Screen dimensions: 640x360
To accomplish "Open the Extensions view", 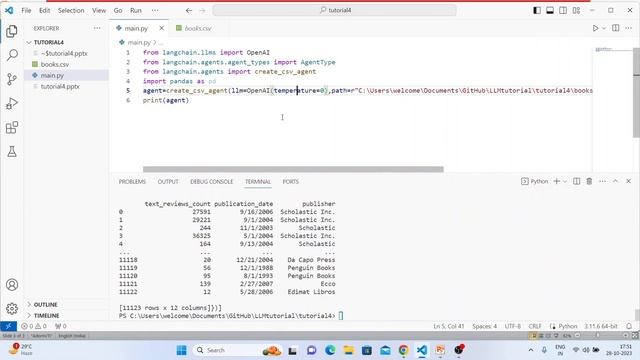I will point(12,127).
